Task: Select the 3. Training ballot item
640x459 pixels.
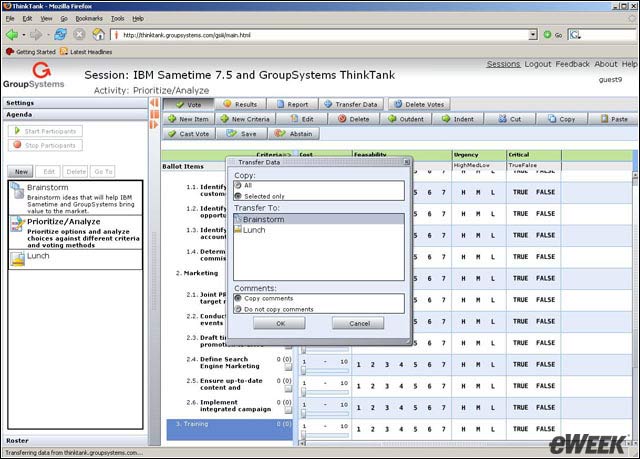Action: (x=230, y=429)
